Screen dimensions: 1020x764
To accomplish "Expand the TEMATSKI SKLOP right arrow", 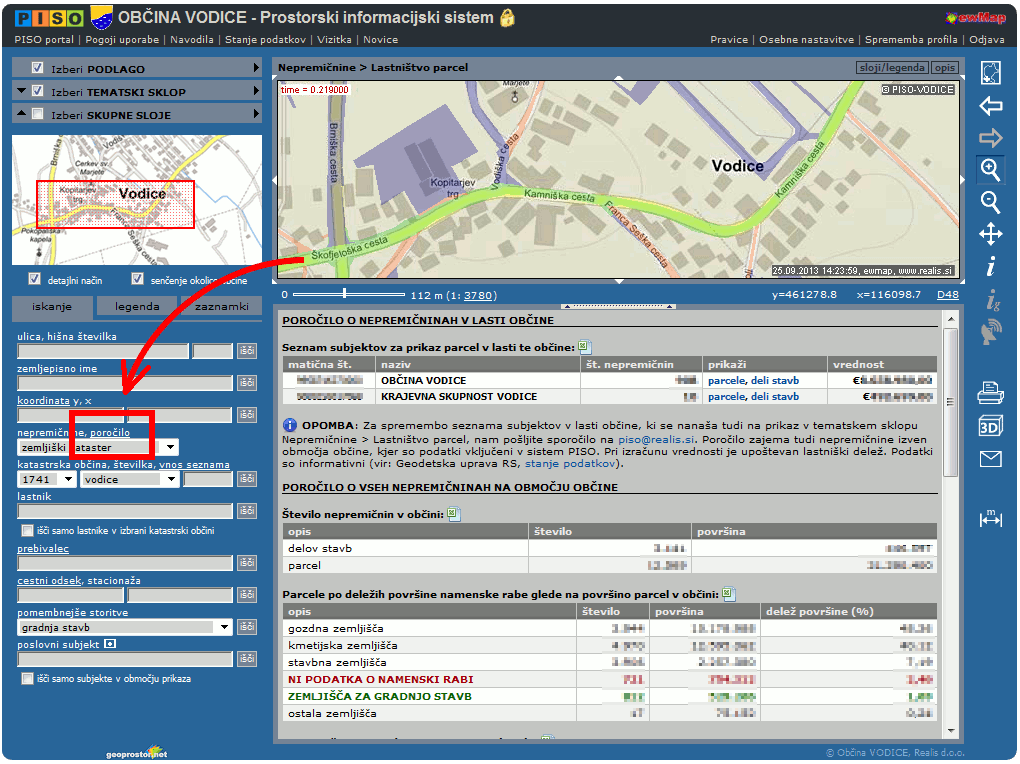I will tap(257, 91).
